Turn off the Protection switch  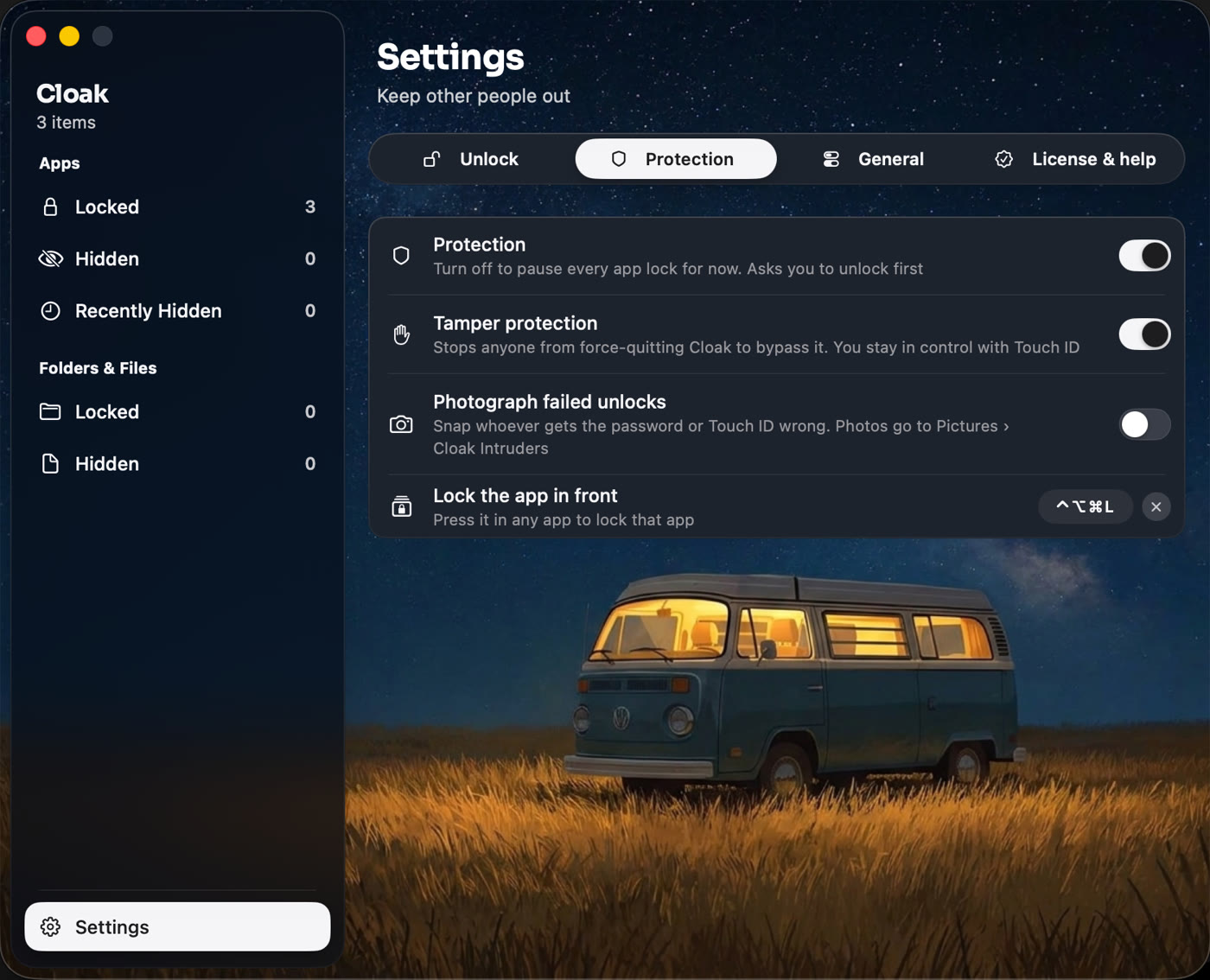click(1144, 256)
